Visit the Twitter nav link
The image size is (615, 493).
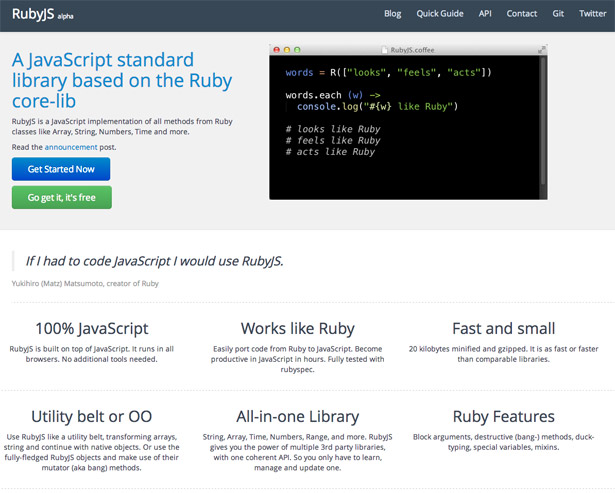pyautogui.click(x=592, y=14)
